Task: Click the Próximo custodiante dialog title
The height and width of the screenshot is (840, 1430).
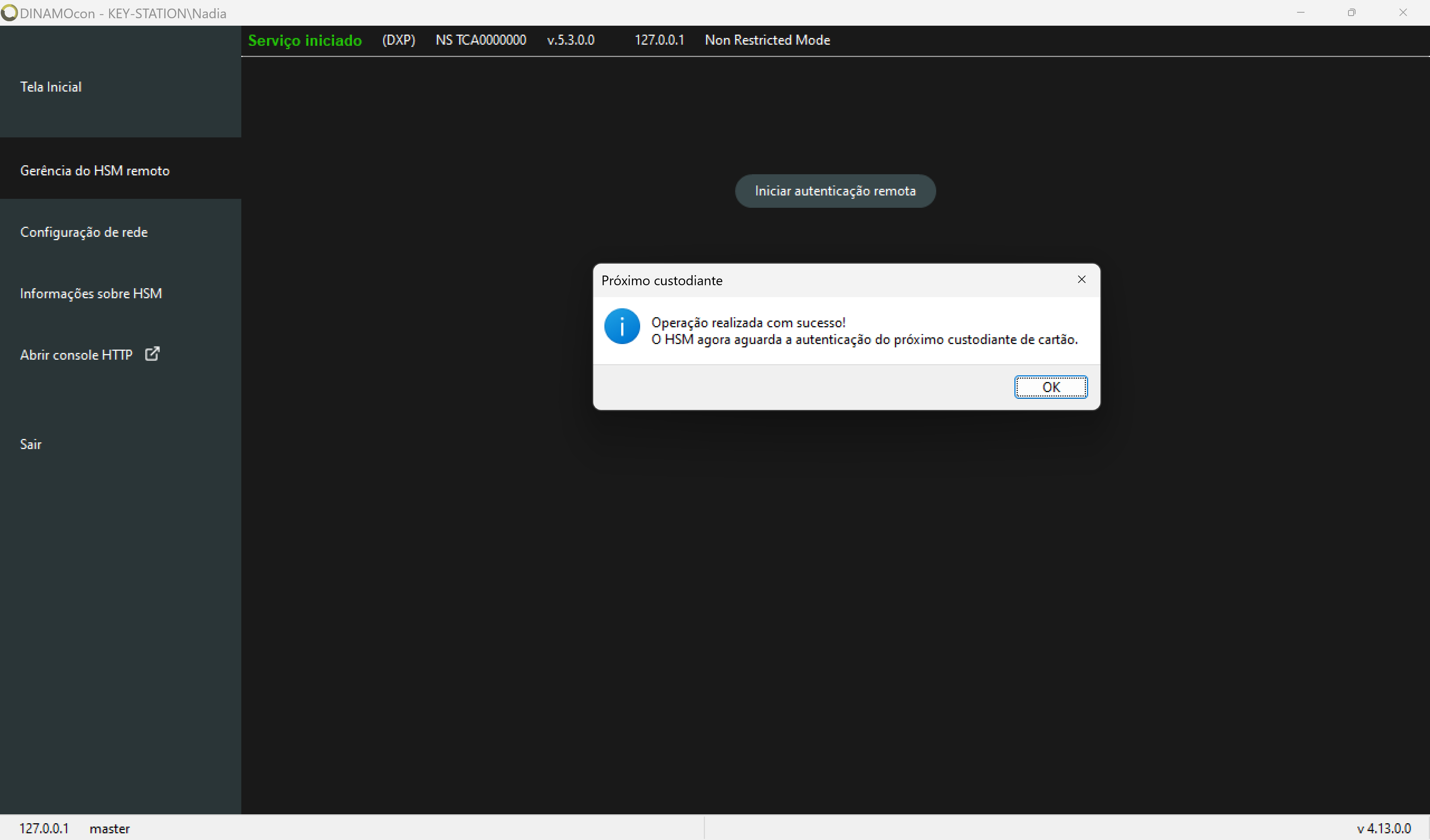Action: tap(662, 281)
